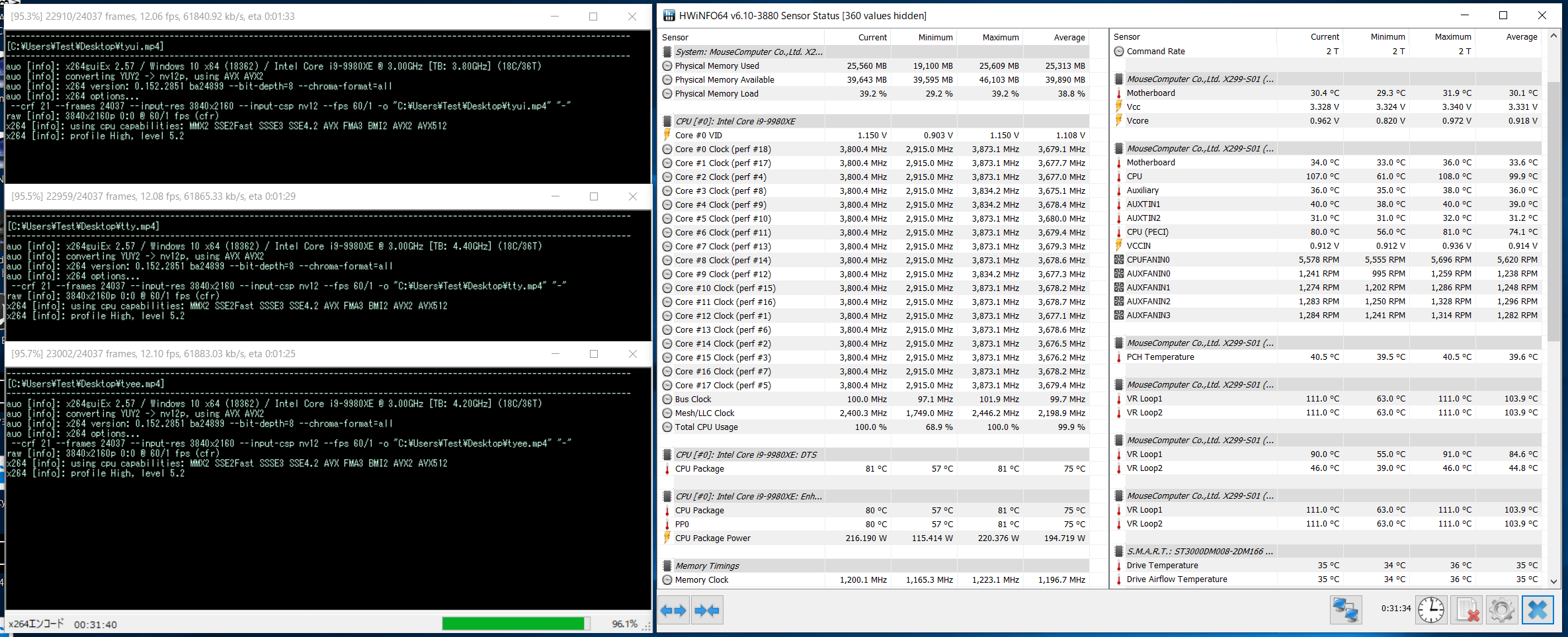Click the fan icon beside CPUFANIN0
The width and height of the screenshot is (1568, 637).
pos(1119,260)
